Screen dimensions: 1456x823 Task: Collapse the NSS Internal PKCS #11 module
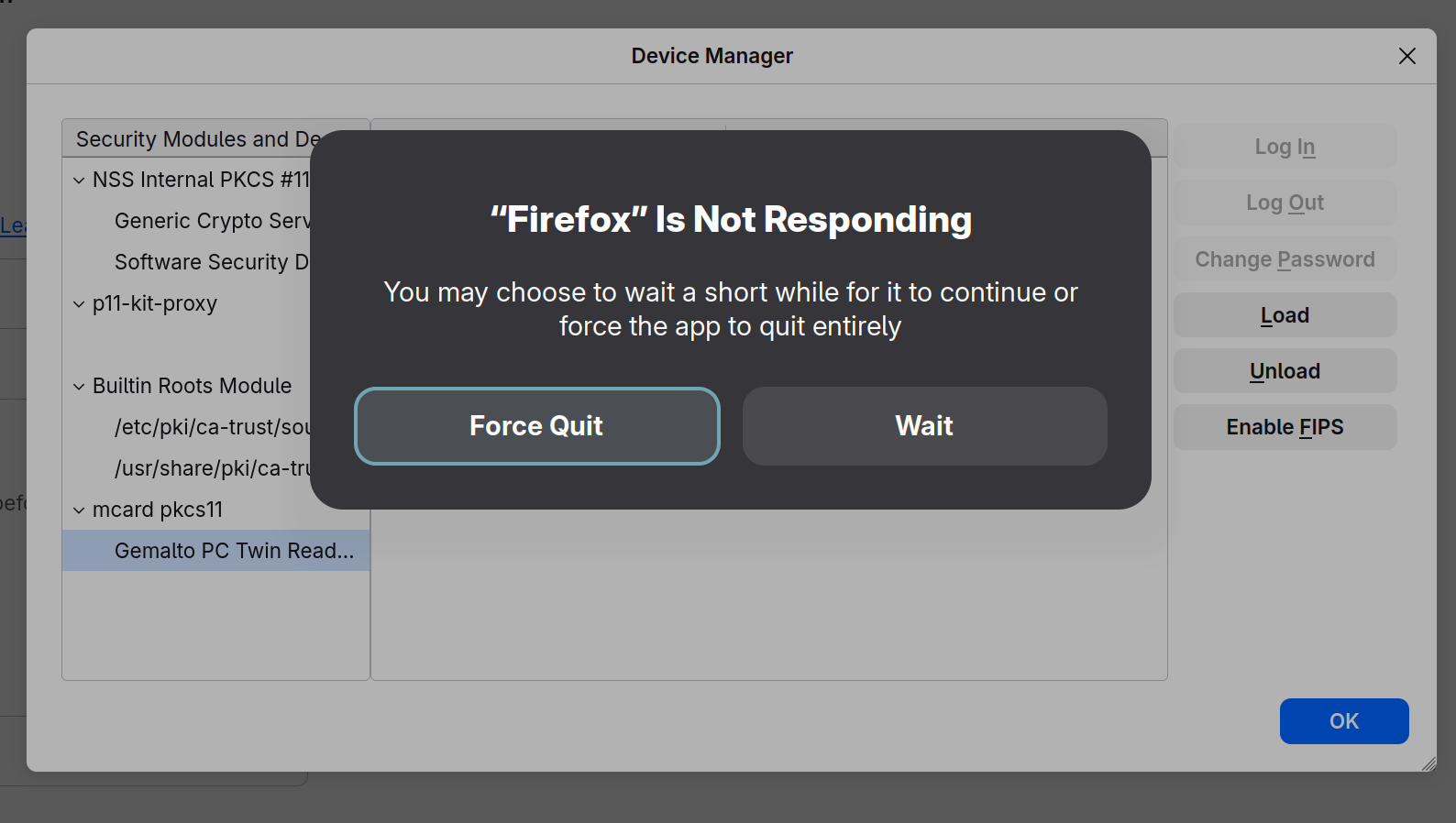coord(79,180)
